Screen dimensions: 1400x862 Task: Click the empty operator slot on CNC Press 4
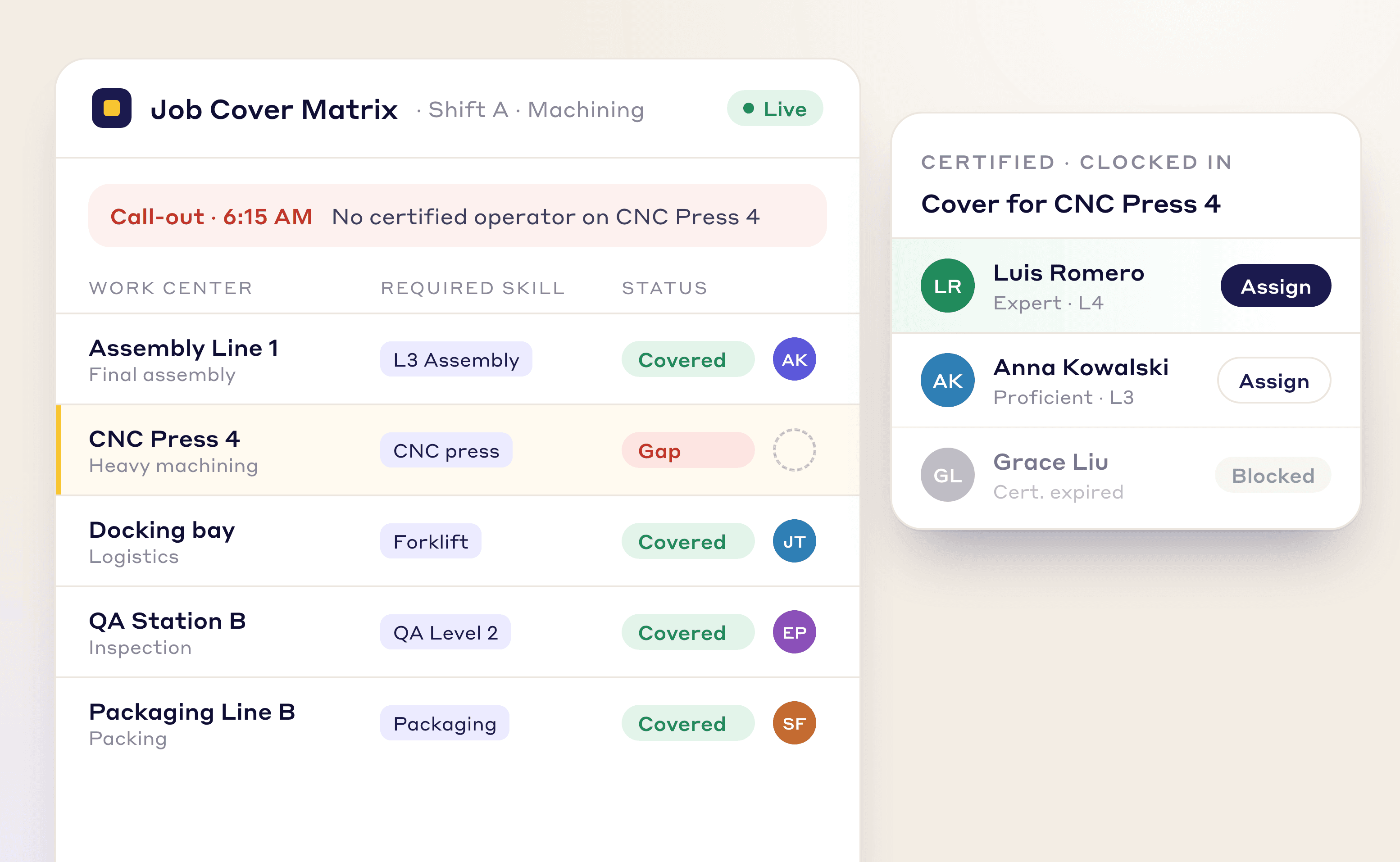pos(794,450)
